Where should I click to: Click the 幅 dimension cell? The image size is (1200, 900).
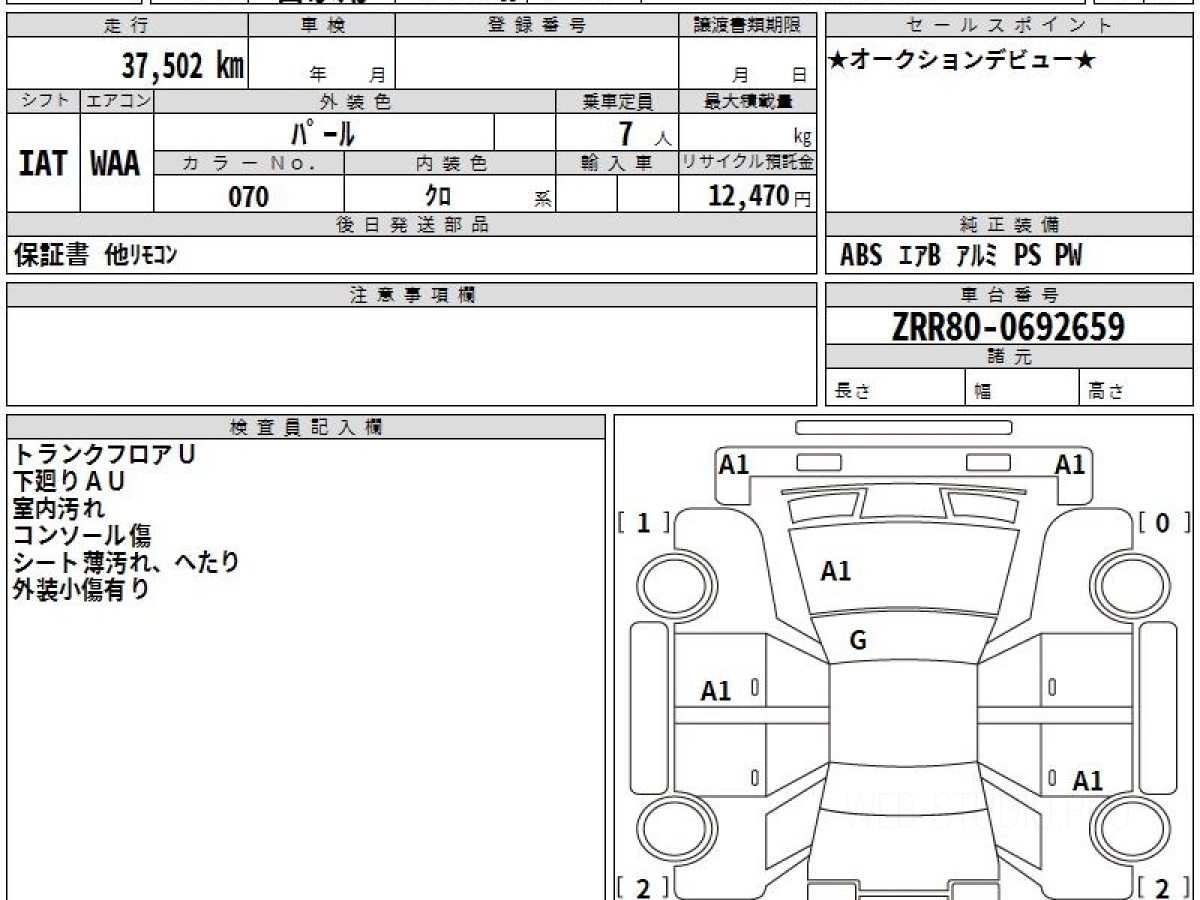1022,388
